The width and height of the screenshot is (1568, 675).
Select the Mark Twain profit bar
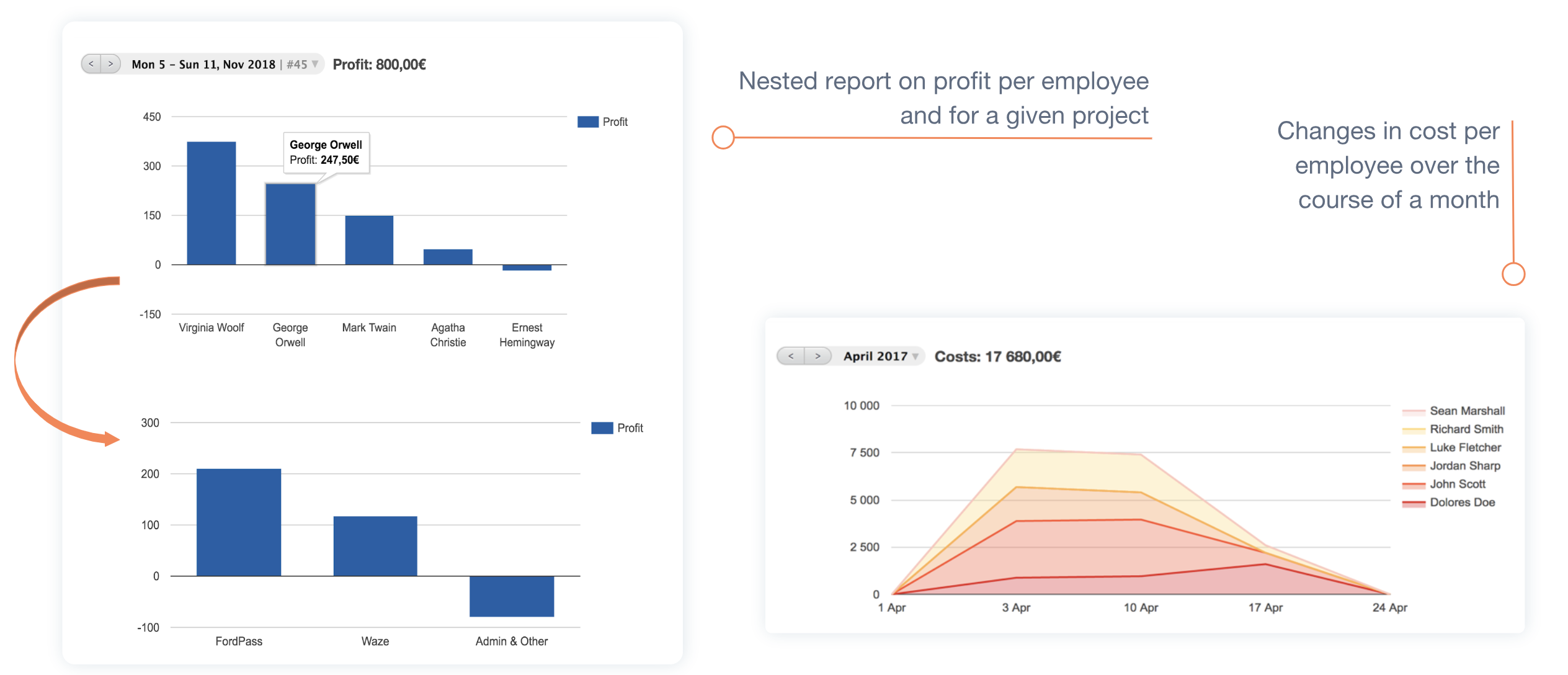pos(369,240)
